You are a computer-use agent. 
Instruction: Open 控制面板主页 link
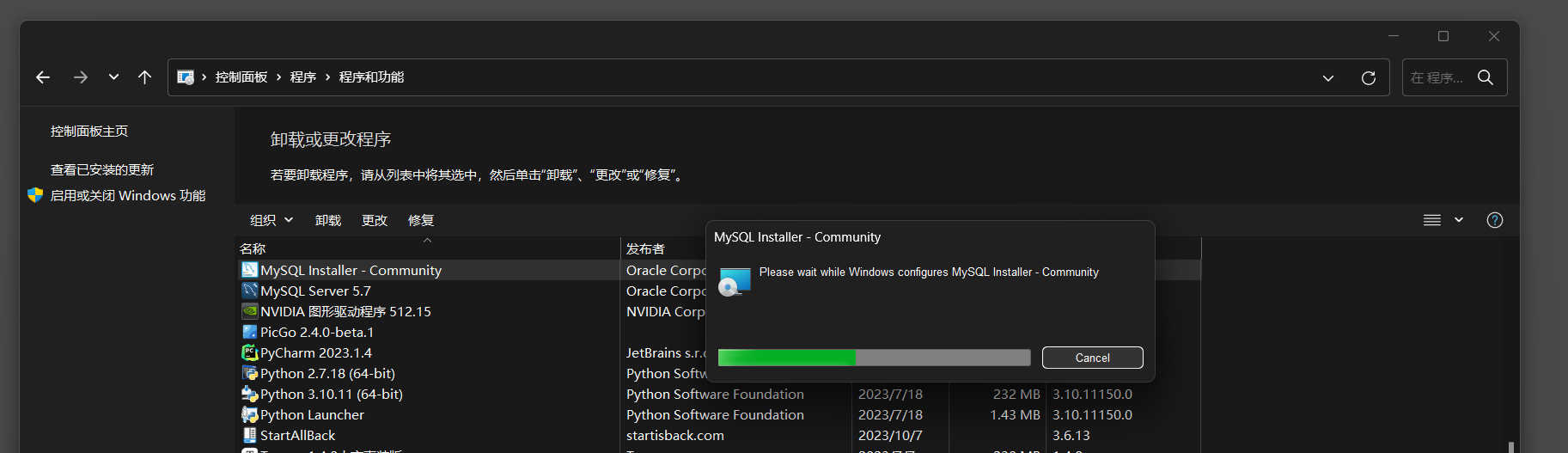tap(89, 132)
